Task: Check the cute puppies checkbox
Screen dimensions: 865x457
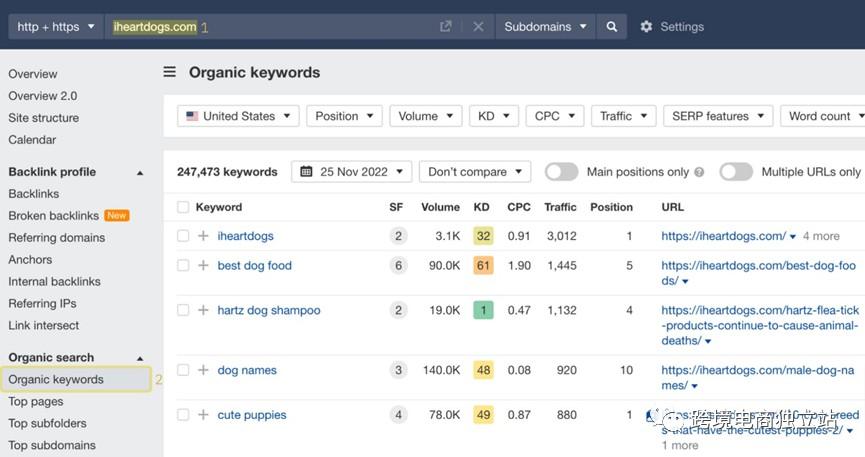Action: (183, 415)
